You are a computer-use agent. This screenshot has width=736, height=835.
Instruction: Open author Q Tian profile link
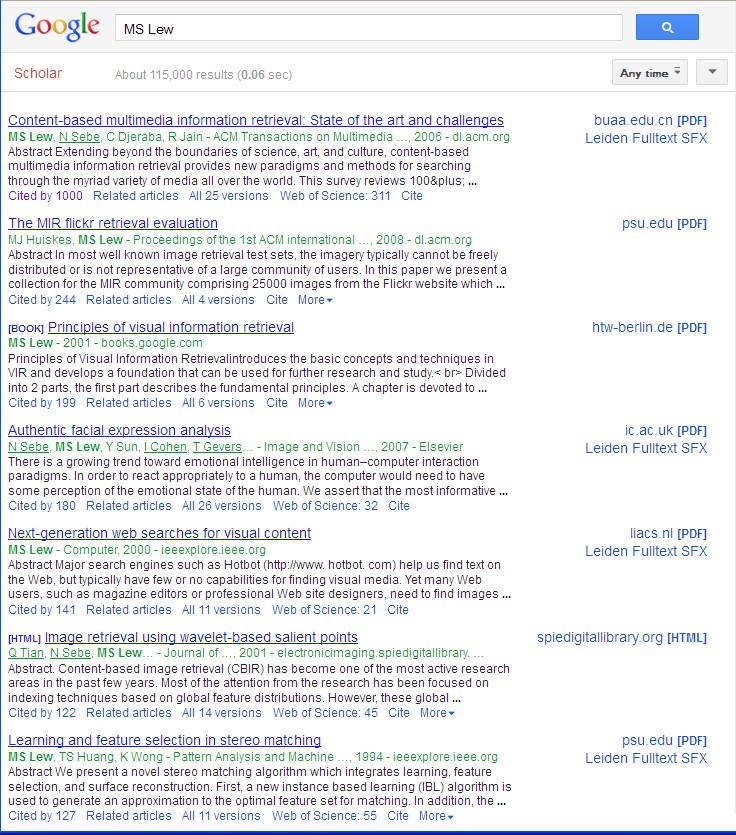click(26, 653)
